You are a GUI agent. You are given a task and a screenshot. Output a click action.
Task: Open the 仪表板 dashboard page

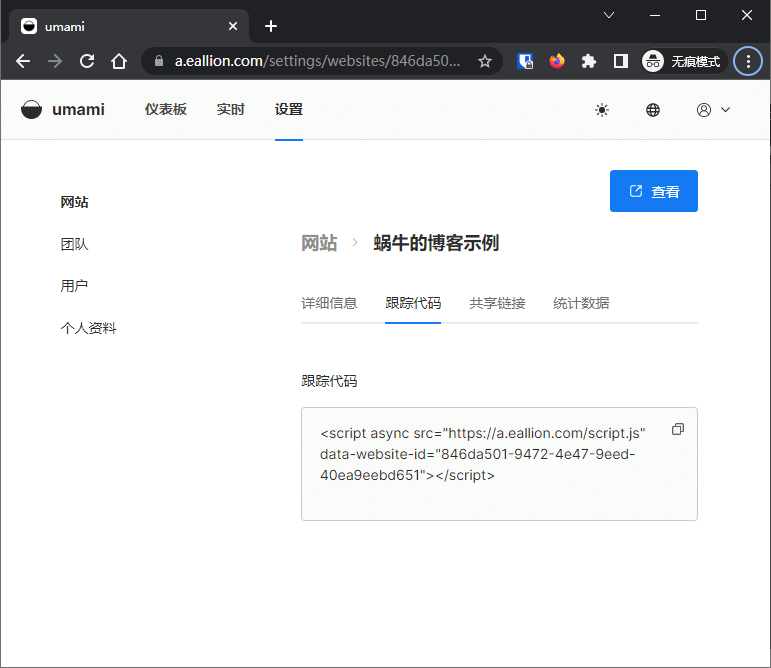pos(166,109)
